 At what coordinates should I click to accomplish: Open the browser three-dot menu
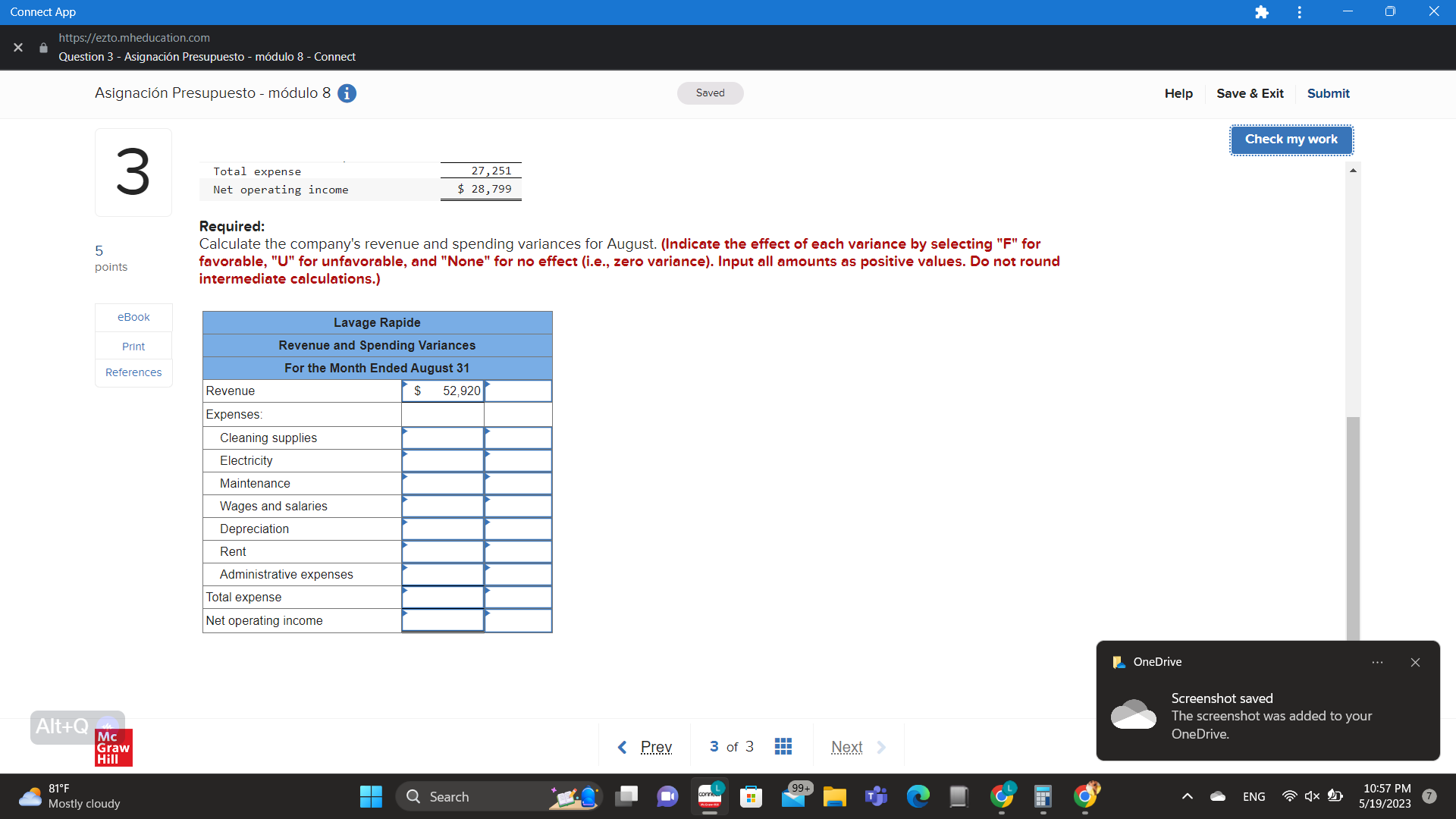point(1298,11)
